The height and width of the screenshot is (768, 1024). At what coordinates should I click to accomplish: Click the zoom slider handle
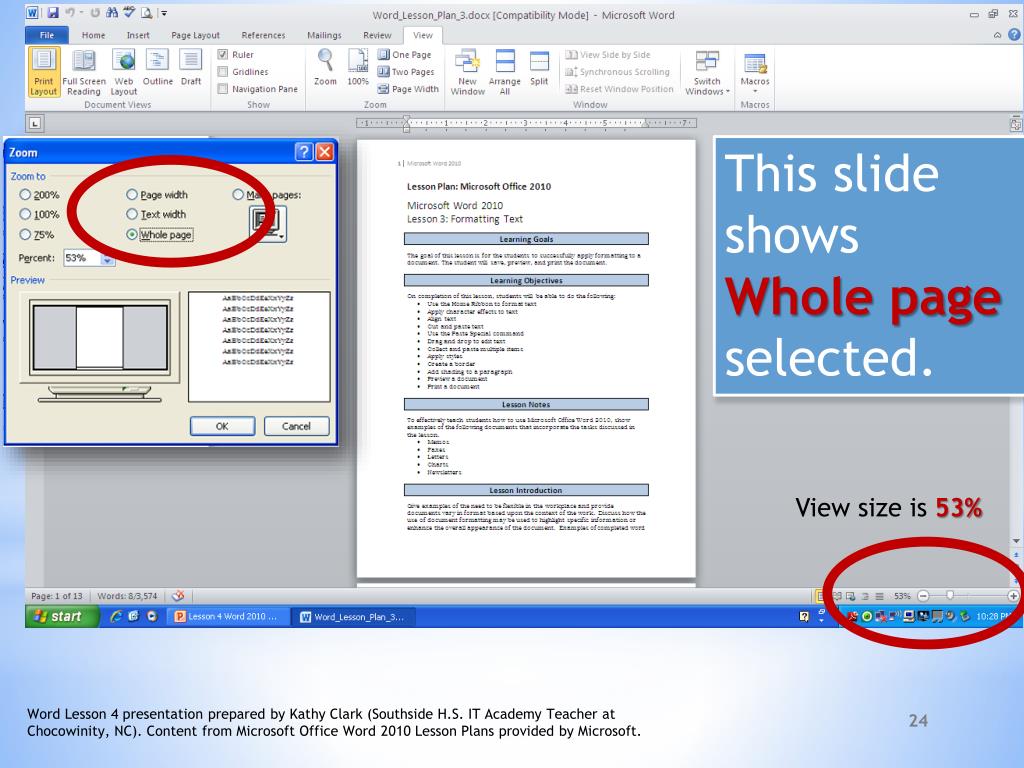(950, 596)
